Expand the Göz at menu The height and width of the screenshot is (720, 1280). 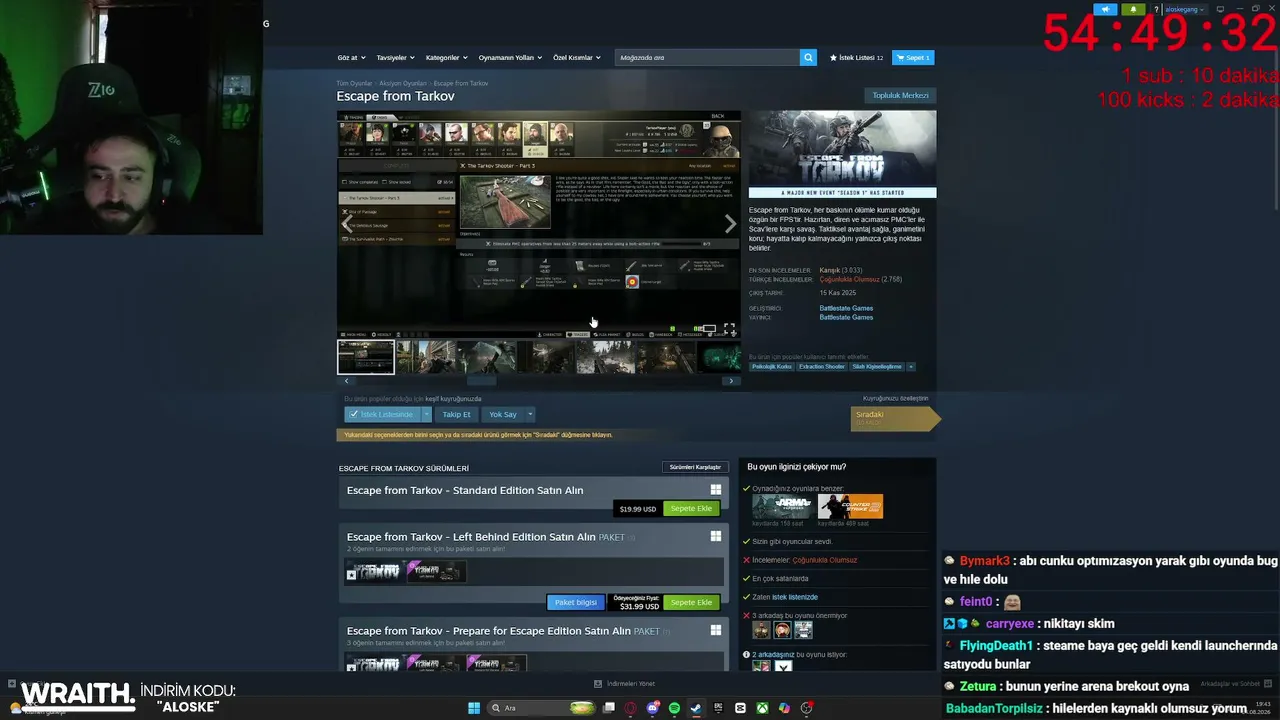[x=352, y=58]
